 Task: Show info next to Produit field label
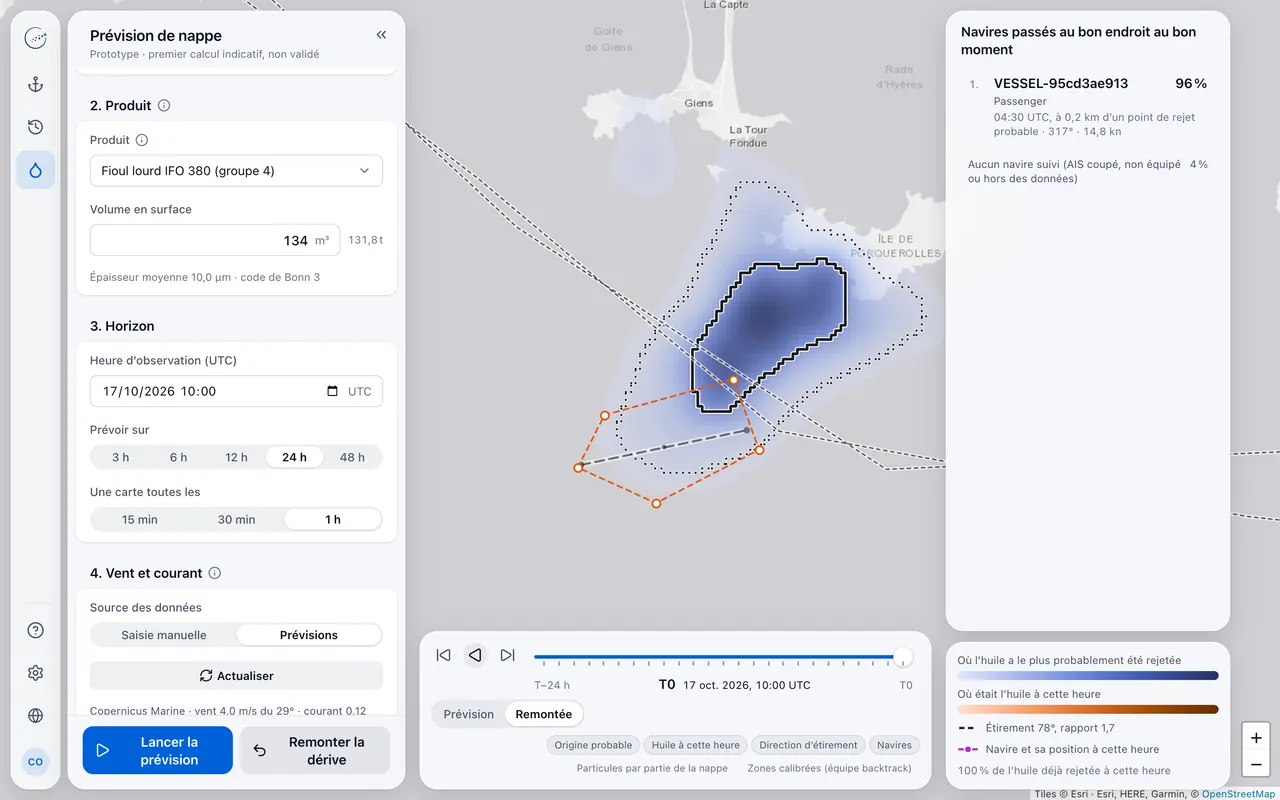point(142,140)
